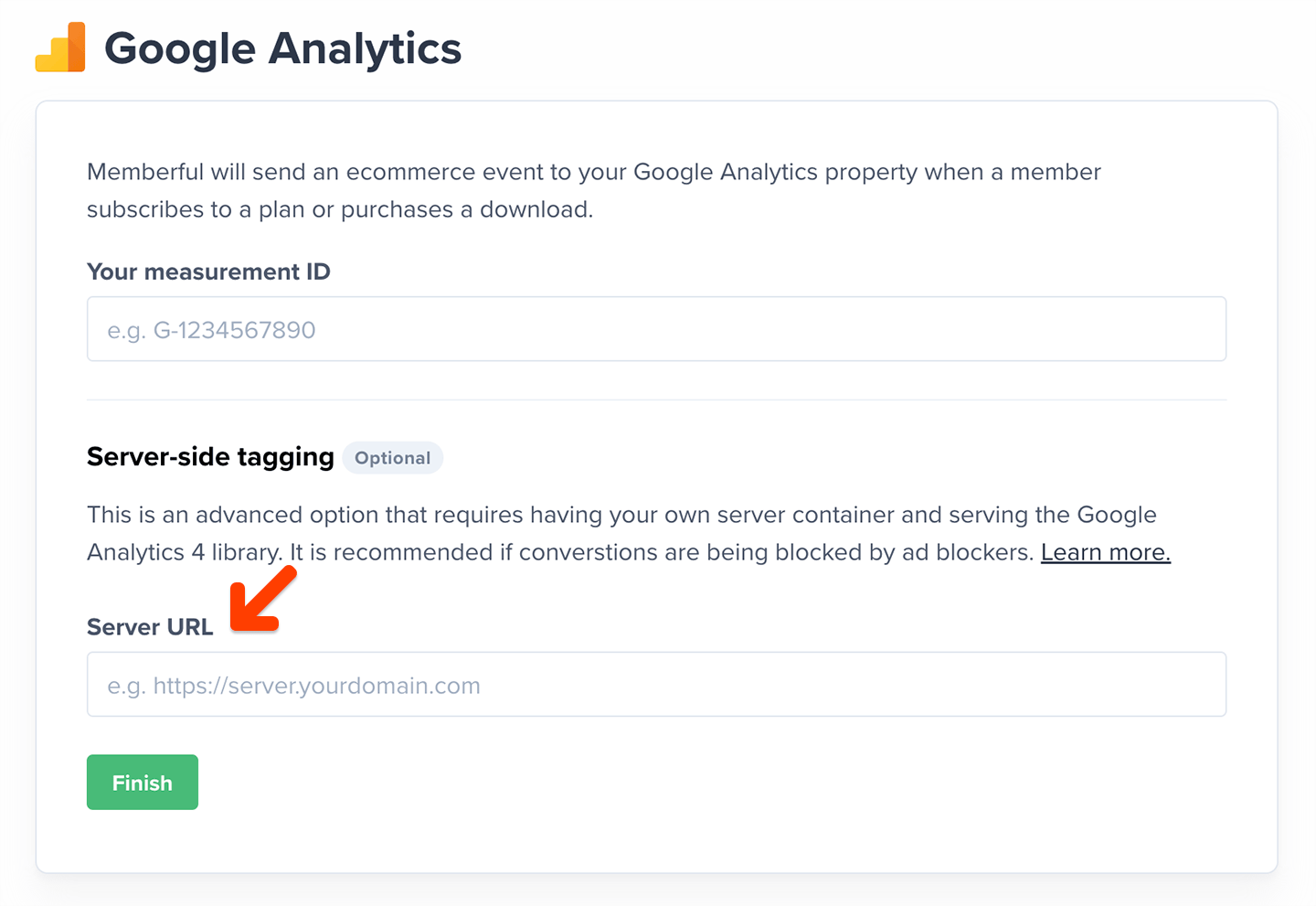Click the red arrow annotation
The height and width of the screenshot is (906, 1316).
point(262,600)
